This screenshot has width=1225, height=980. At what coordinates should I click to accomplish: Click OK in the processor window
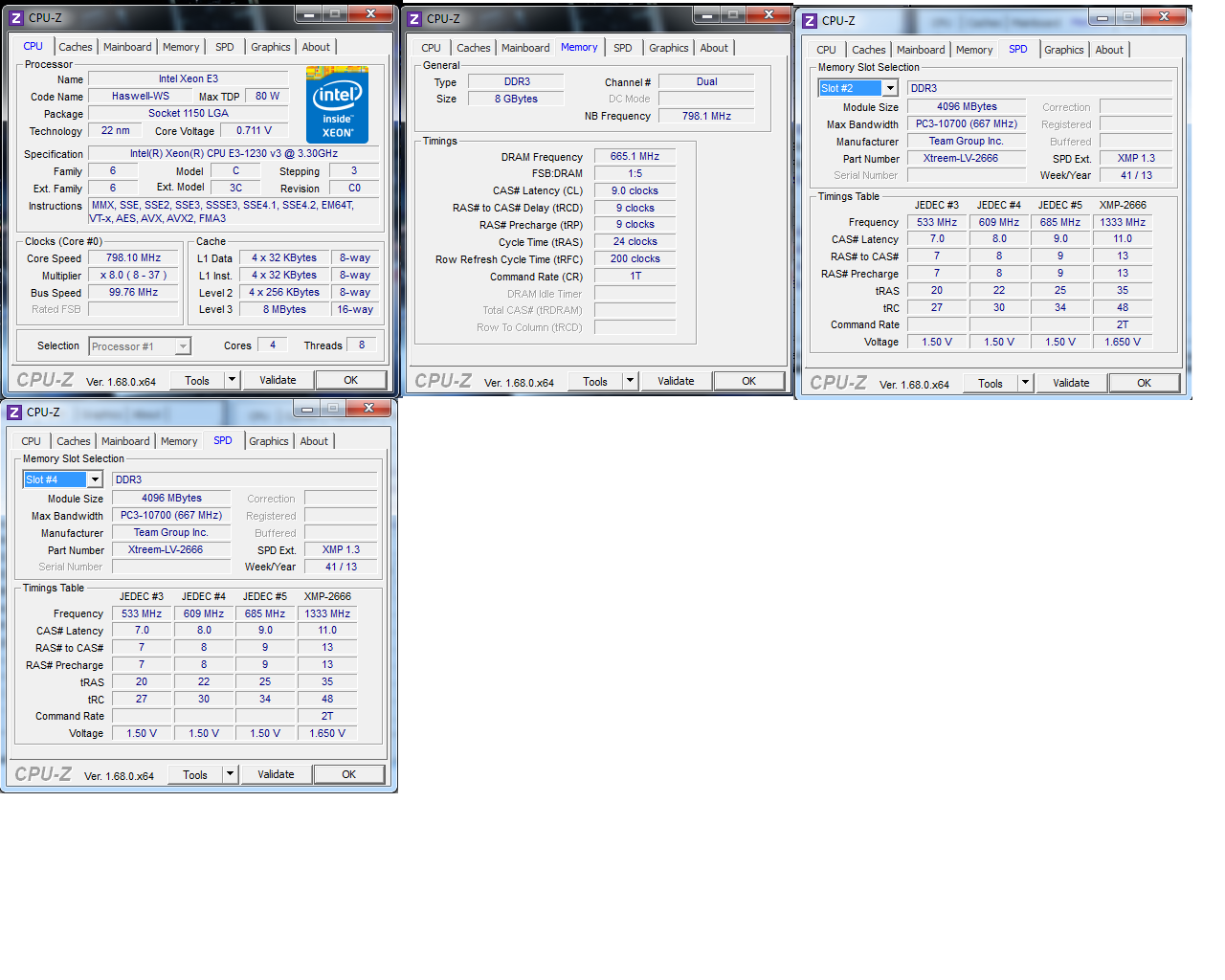pyautogui.click(x=351, y=380)
